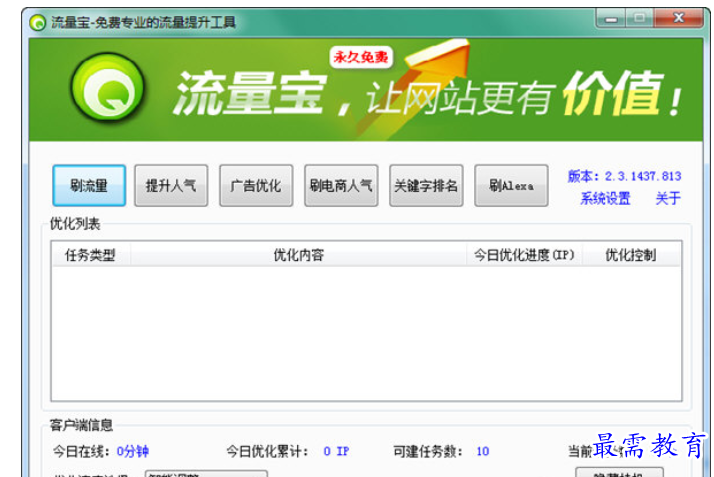Click the app icon in the title bar

(x=37, y=22)
